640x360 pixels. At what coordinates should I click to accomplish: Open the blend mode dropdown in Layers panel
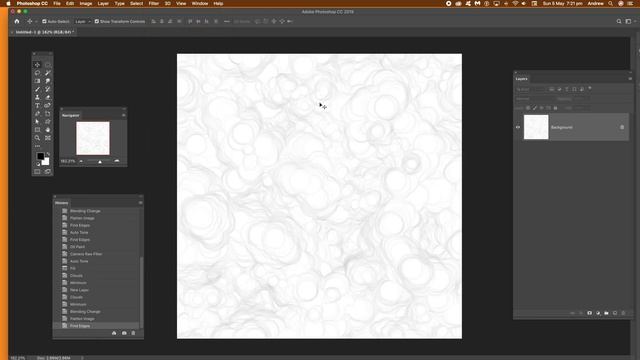(x=535, y=98)
